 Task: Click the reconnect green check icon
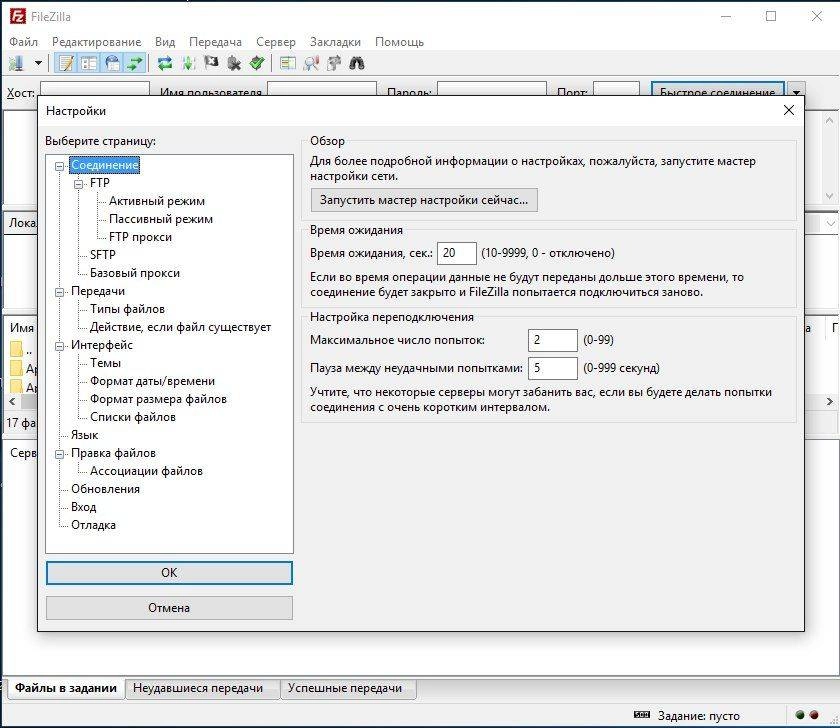coord(257,63)
